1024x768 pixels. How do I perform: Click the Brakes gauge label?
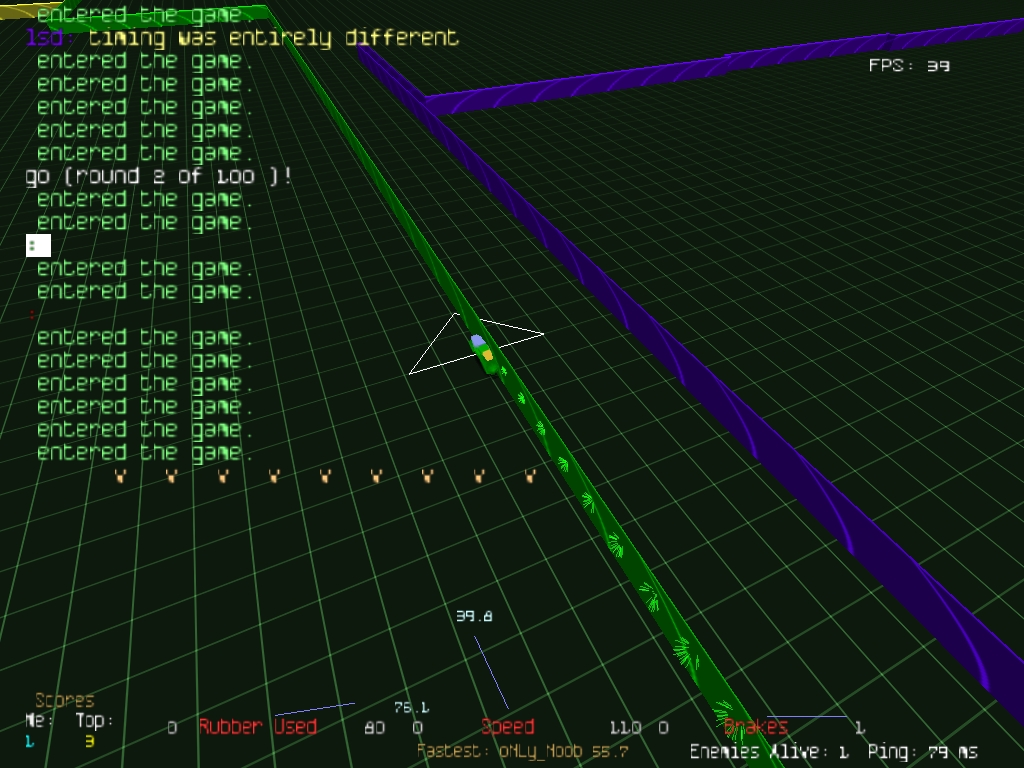tap(755, 727)
